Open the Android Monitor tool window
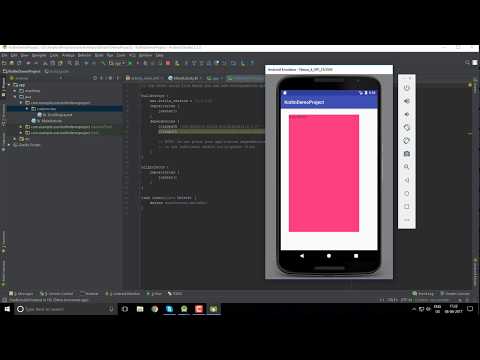 [x=123, y=293]
